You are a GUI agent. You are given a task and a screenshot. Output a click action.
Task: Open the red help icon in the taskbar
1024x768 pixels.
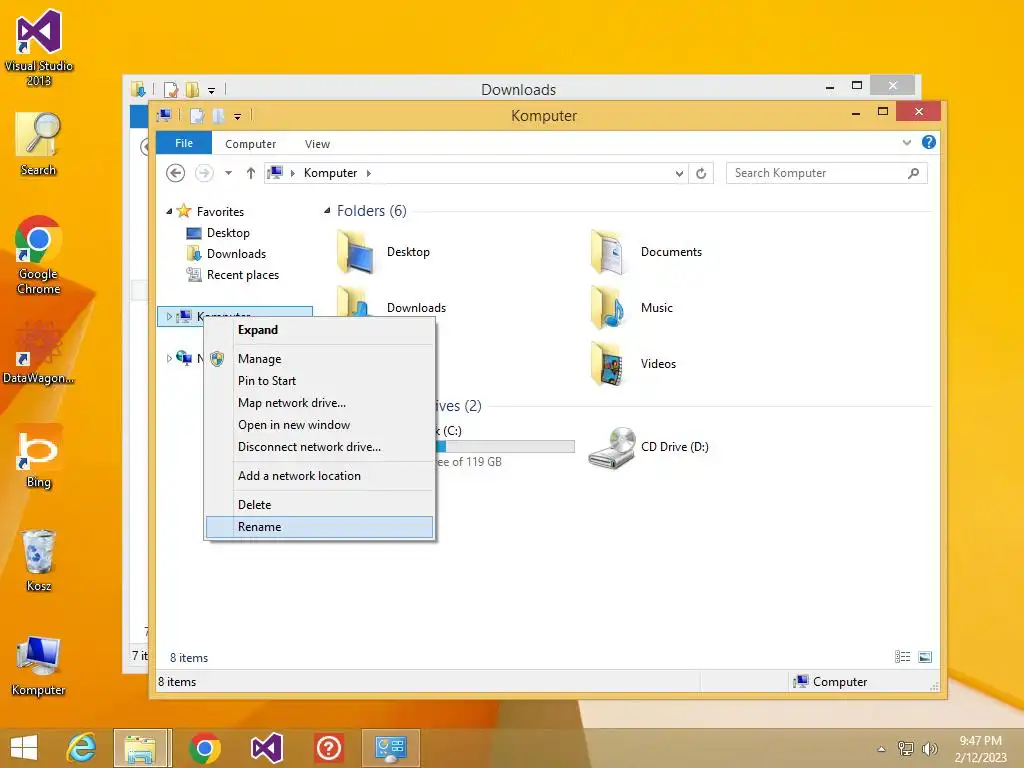pos(328,748)
